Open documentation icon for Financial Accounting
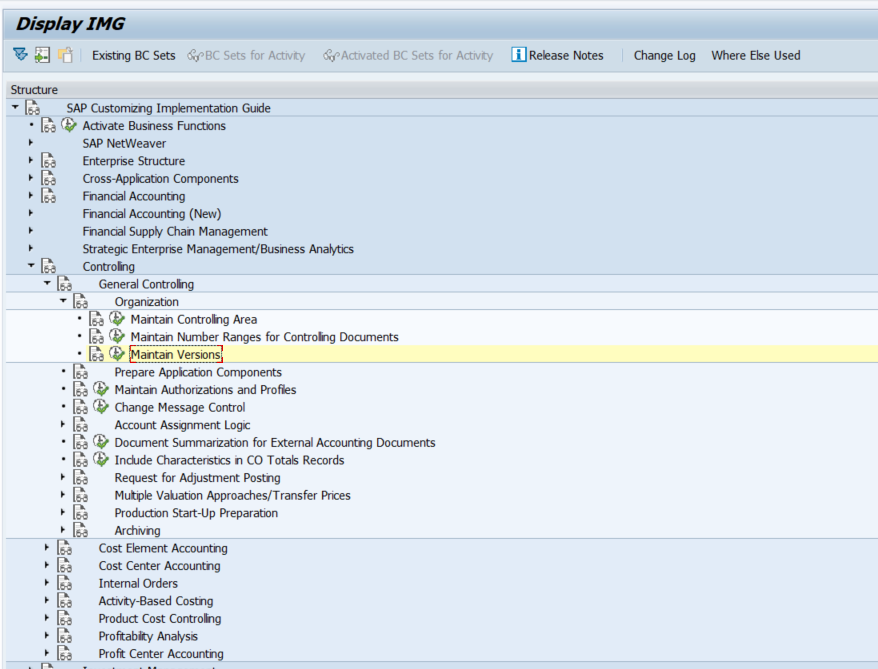The height and width of the screenshot is (669, 878). pyautogui.click(x=49, y=196)
